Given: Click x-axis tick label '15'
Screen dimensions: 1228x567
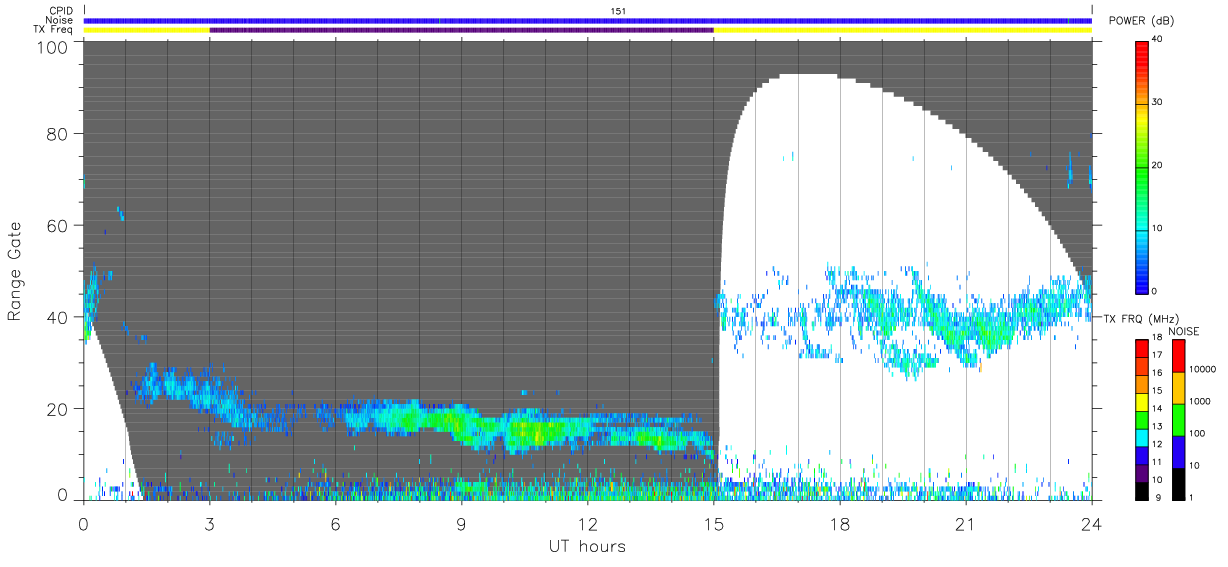Looking at the screenshot, I should (x=714, y=524).
